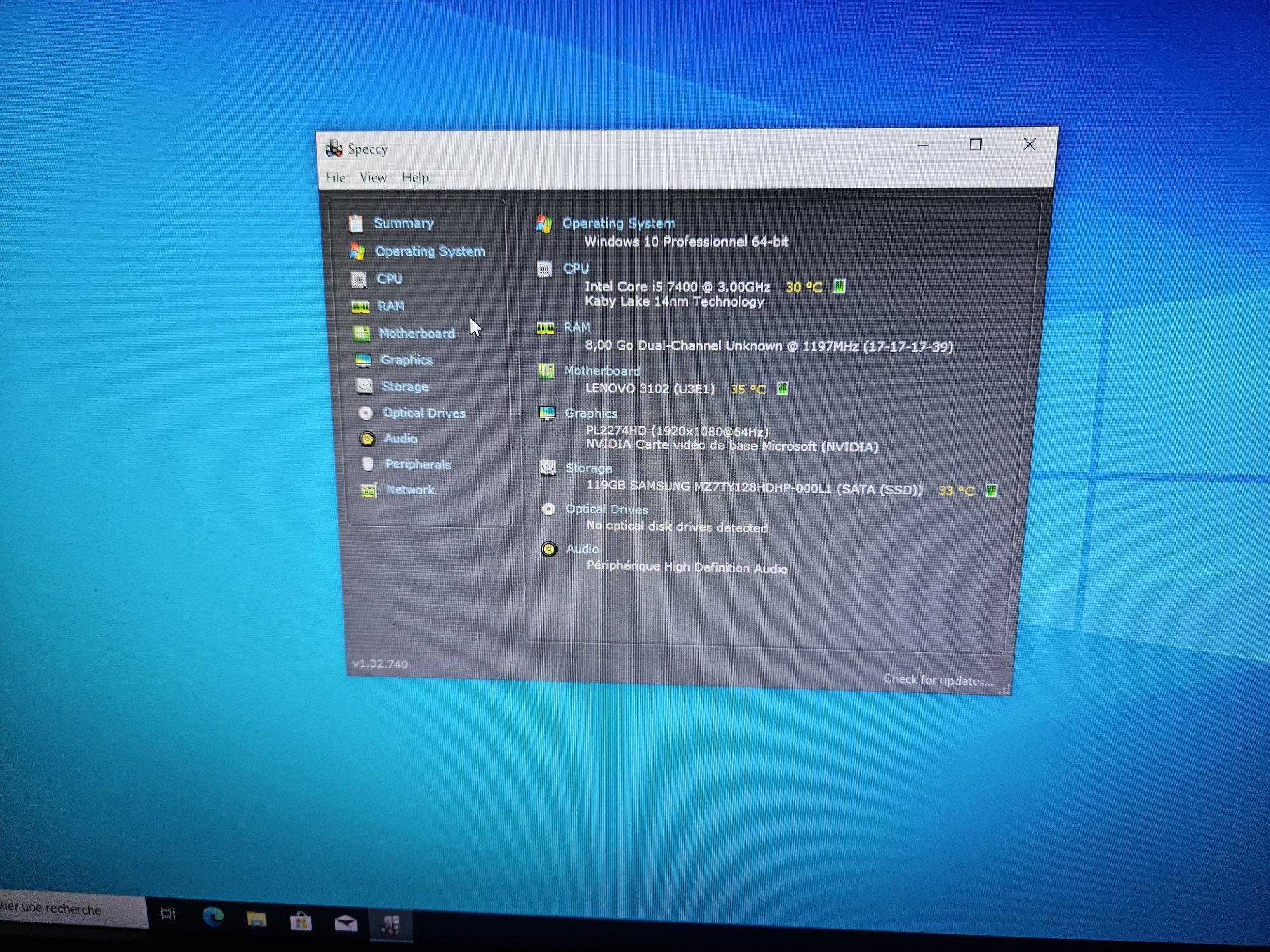Open the Mail app from the taskbar
1270x952 pixels.
pos(345,923)
